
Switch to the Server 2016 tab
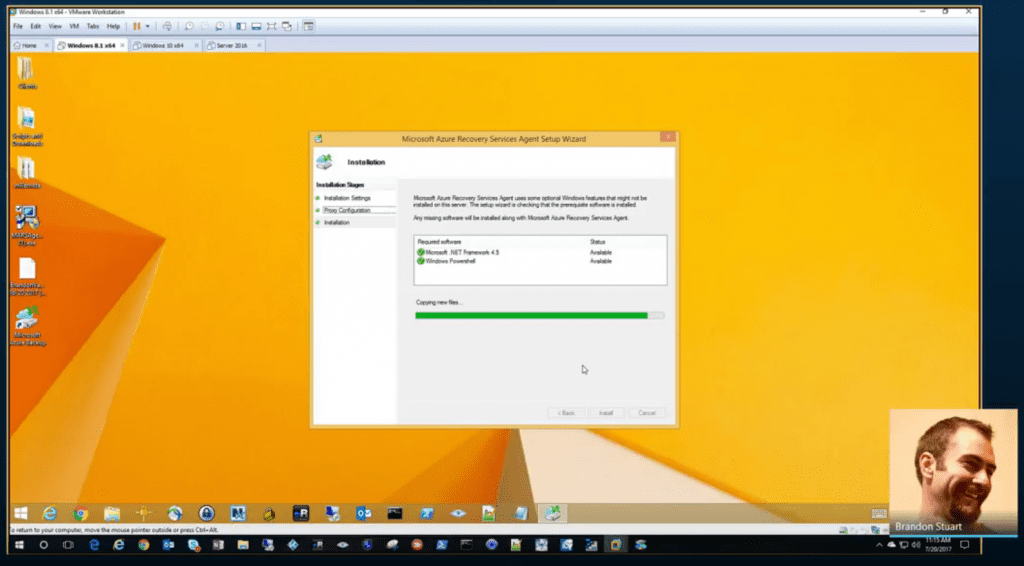[232, 45]
